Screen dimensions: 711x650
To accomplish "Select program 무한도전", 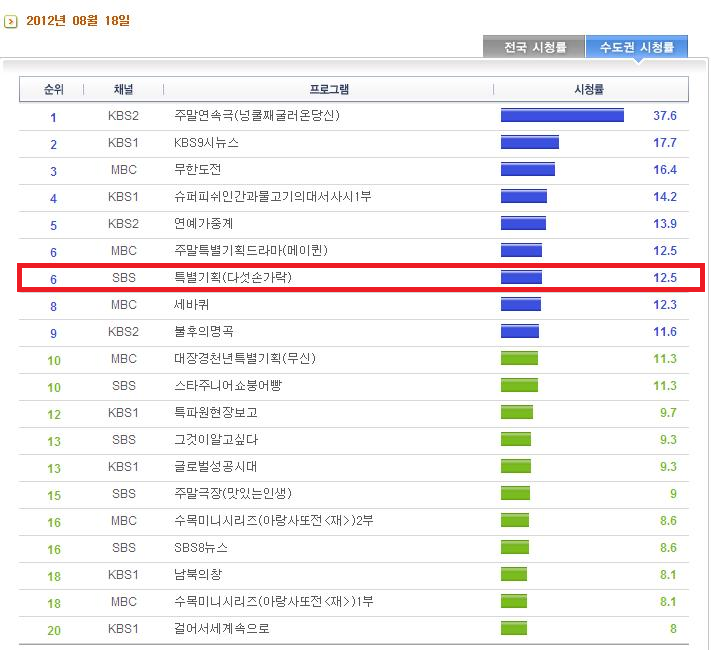I will (x=198, y=170).
